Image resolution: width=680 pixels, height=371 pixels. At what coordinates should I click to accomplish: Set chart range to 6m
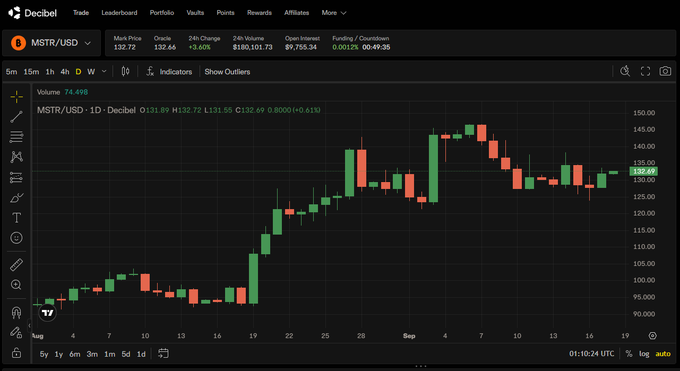click(75, 354)
